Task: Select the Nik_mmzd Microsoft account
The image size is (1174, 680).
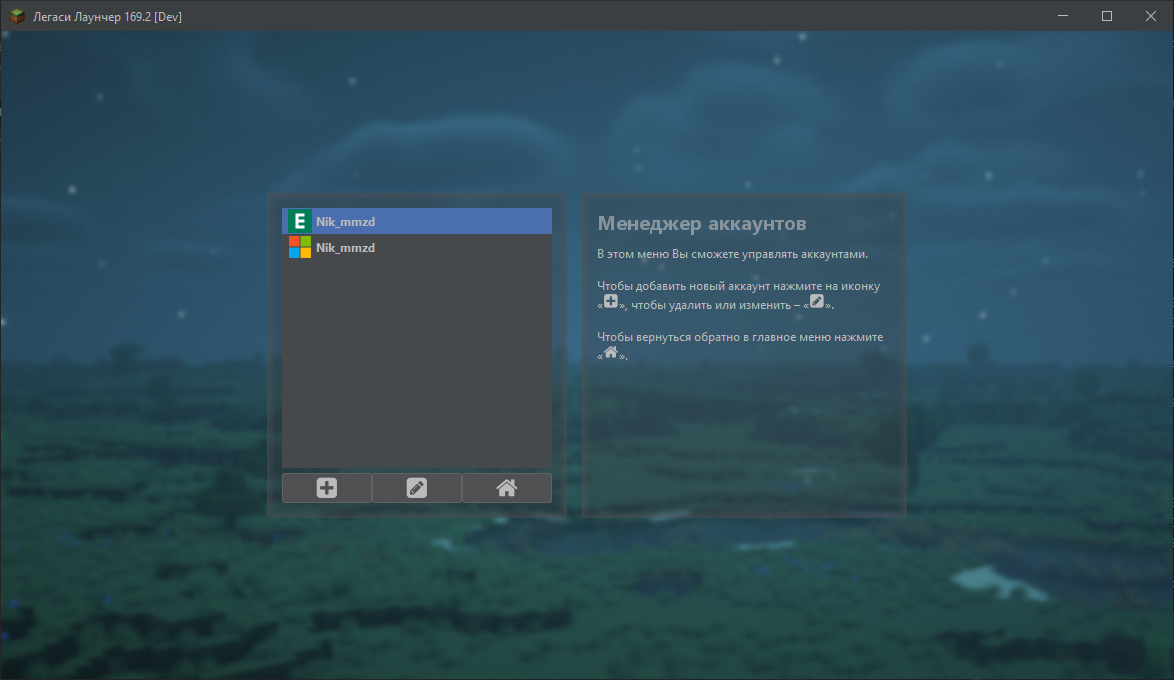Action: (x=417, y=247)
